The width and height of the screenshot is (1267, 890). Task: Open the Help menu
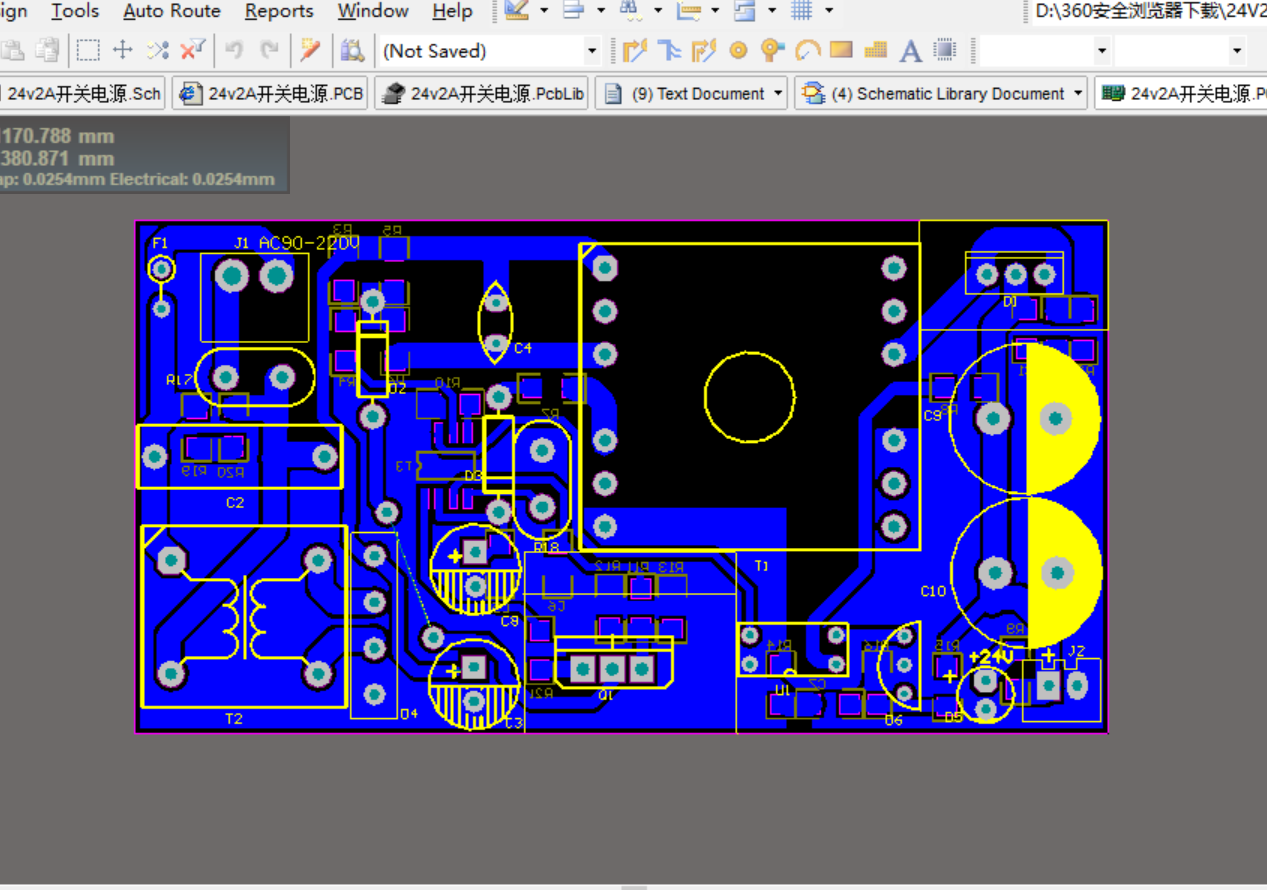tap(452, 11)
